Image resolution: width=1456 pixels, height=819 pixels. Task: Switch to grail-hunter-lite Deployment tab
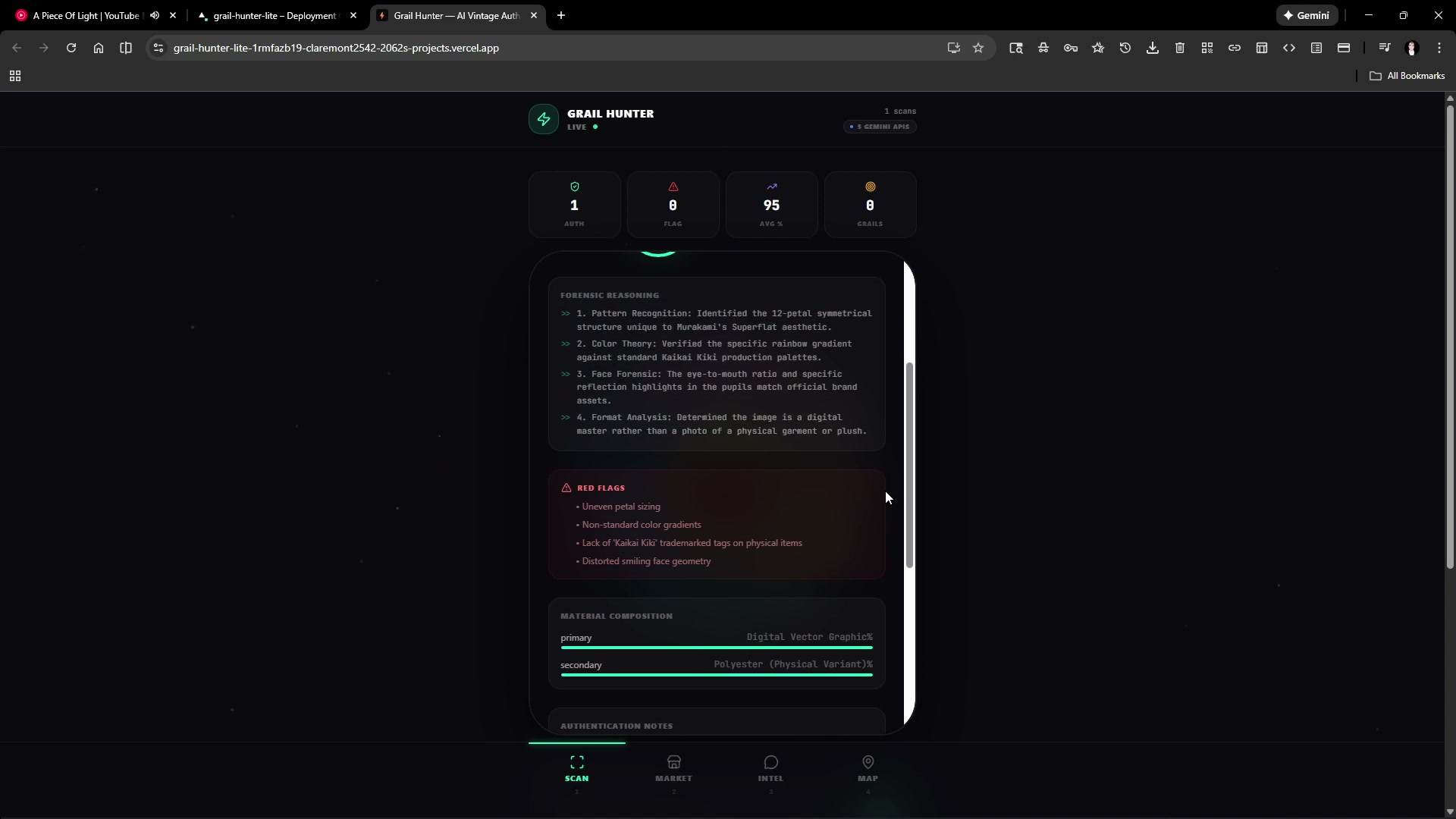(273, 15)
